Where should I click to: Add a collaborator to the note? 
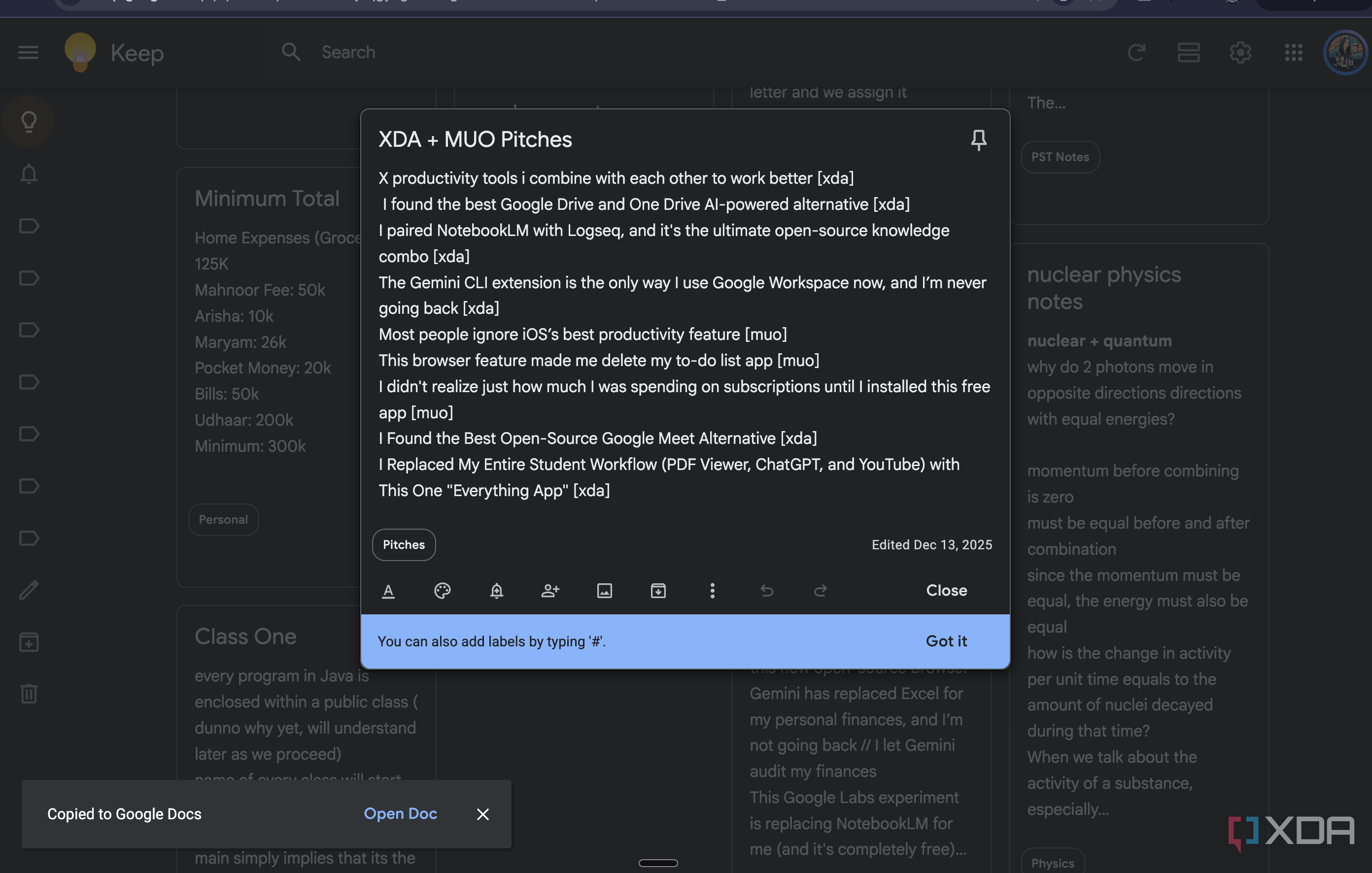pyautogui.click(x=550, y=591)
